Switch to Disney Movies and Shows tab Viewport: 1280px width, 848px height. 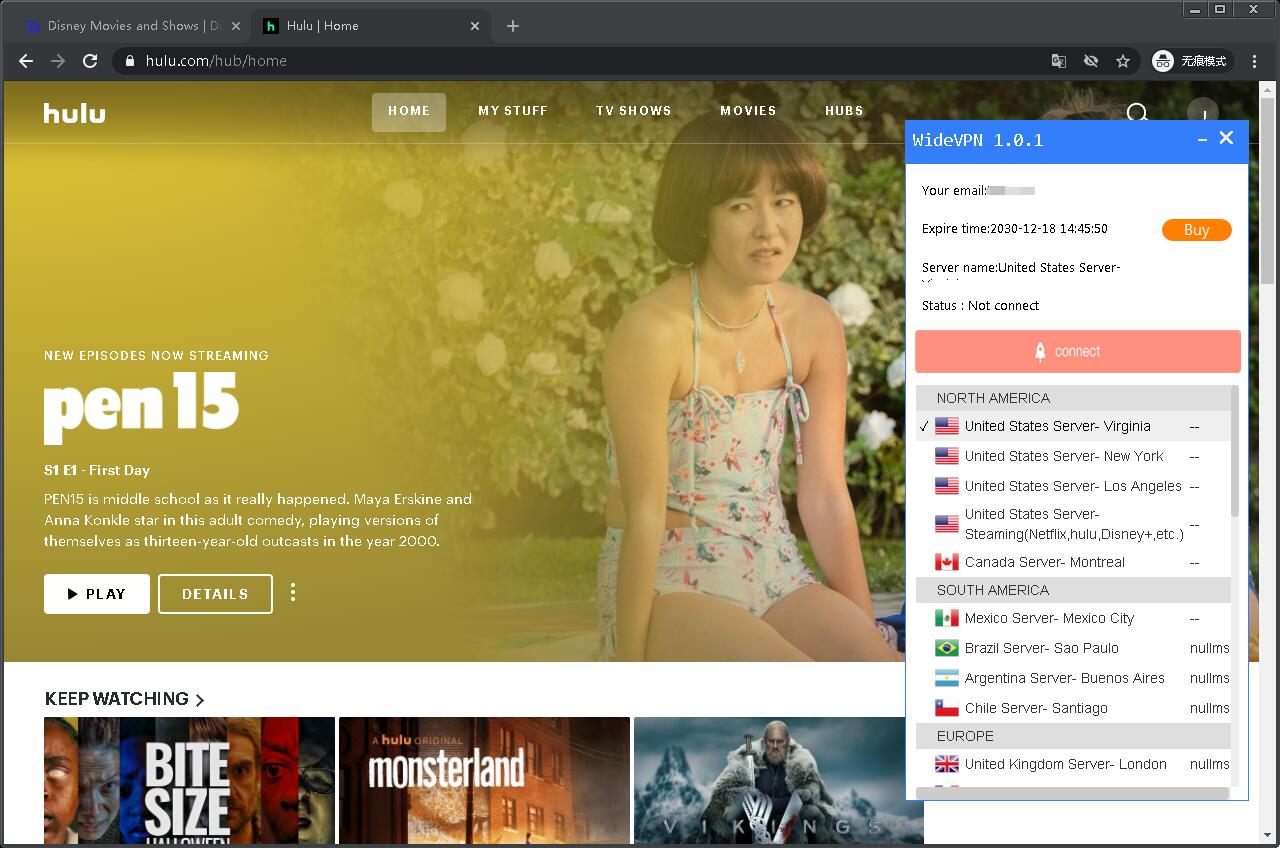coord(132,26)
